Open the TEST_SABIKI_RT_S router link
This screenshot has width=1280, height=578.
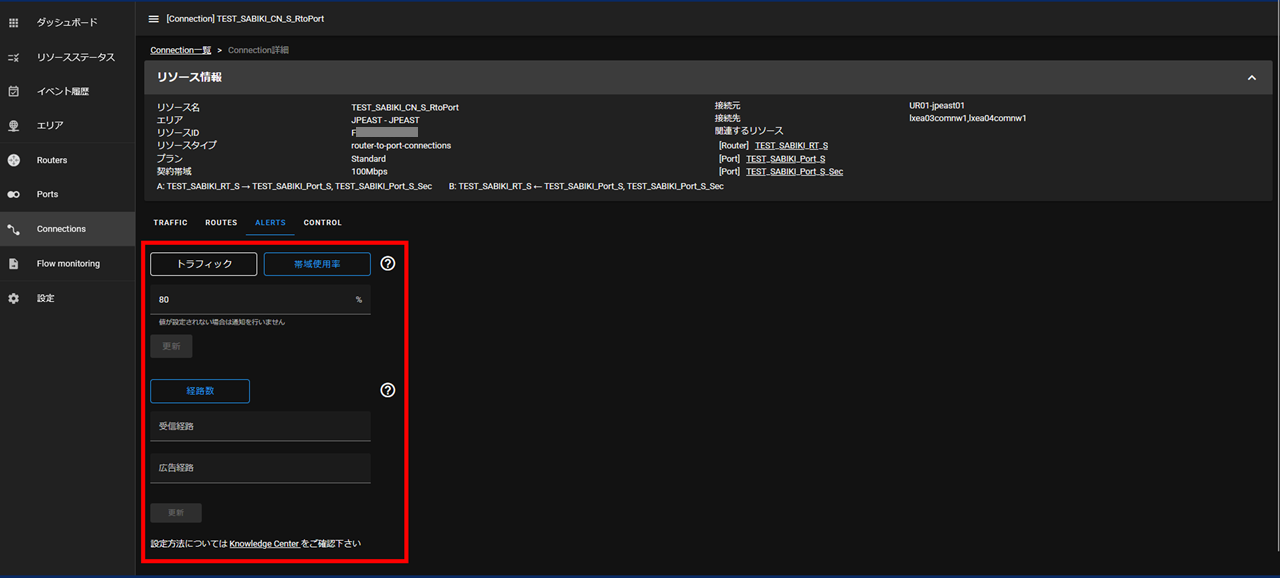[791, 146]
